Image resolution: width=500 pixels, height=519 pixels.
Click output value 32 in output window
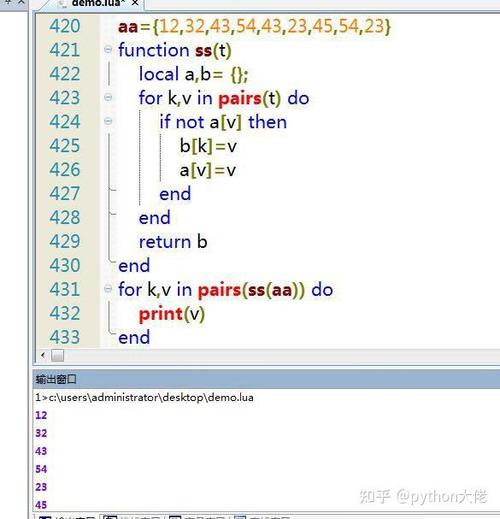[41, 433]
